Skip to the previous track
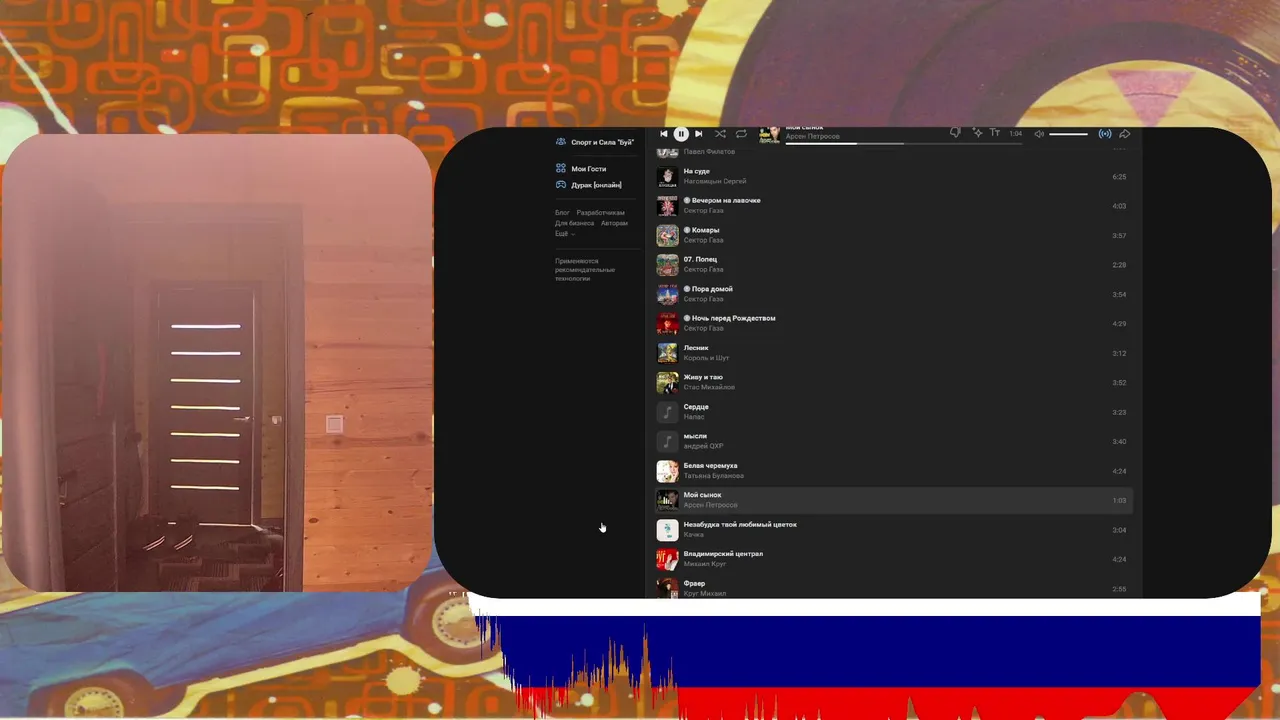Screen dimensions: 1280x720 coord(663,134)
